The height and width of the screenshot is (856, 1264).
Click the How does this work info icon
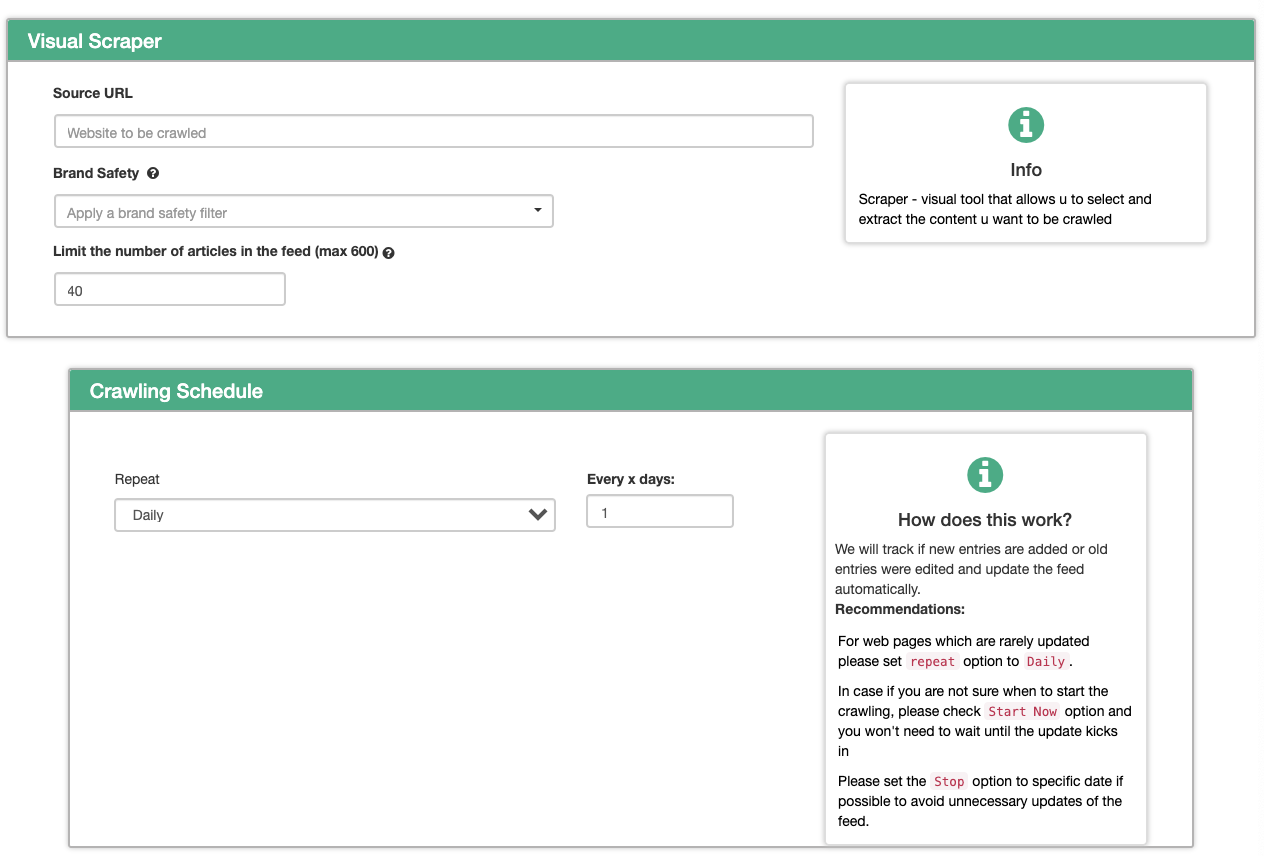point(985,475)
